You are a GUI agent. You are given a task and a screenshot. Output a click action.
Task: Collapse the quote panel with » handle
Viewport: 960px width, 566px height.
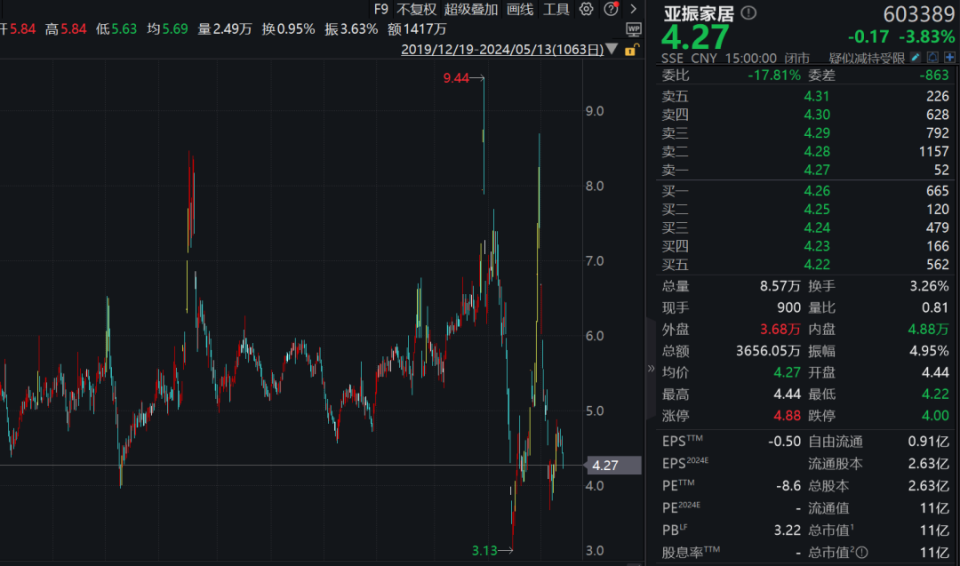point(651,368)
